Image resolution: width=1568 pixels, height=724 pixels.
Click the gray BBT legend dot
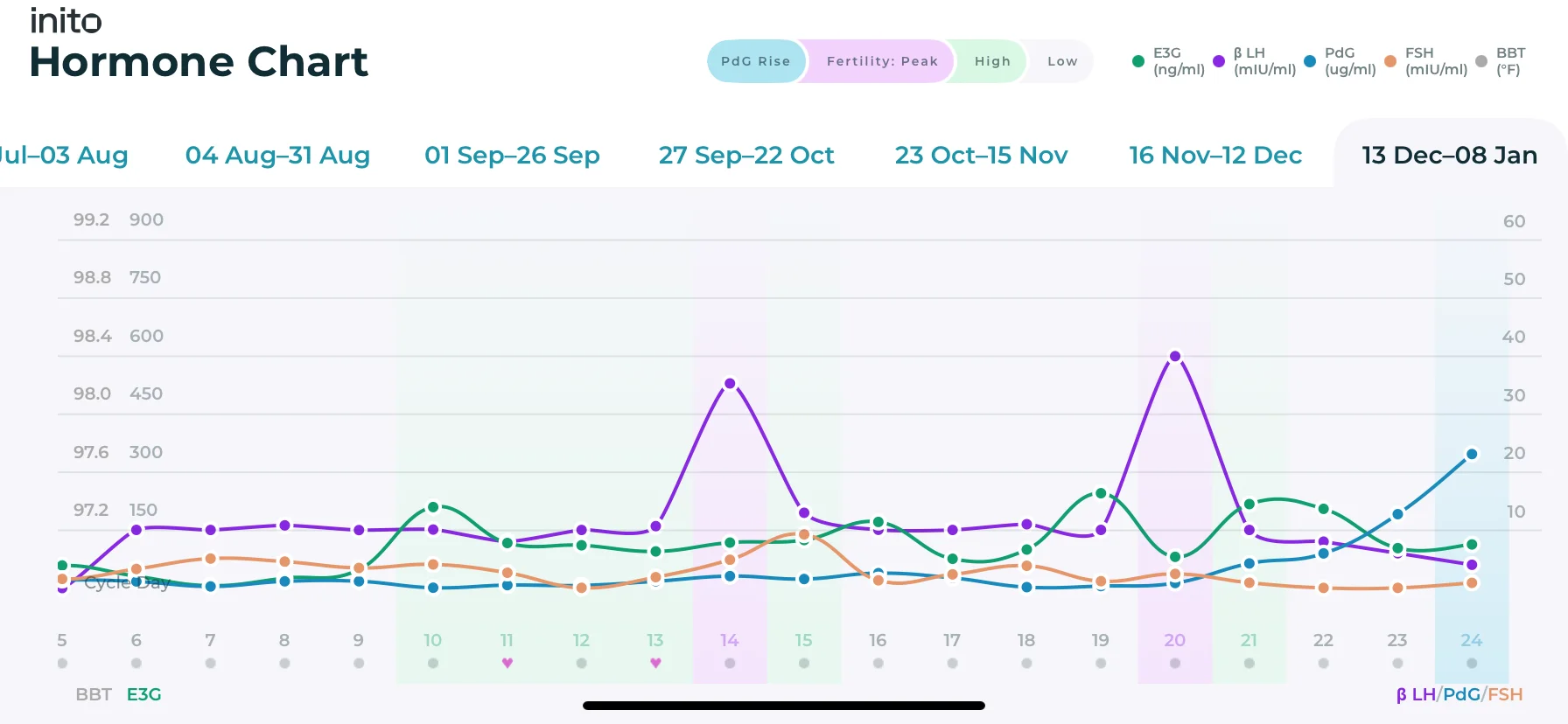1481,61
